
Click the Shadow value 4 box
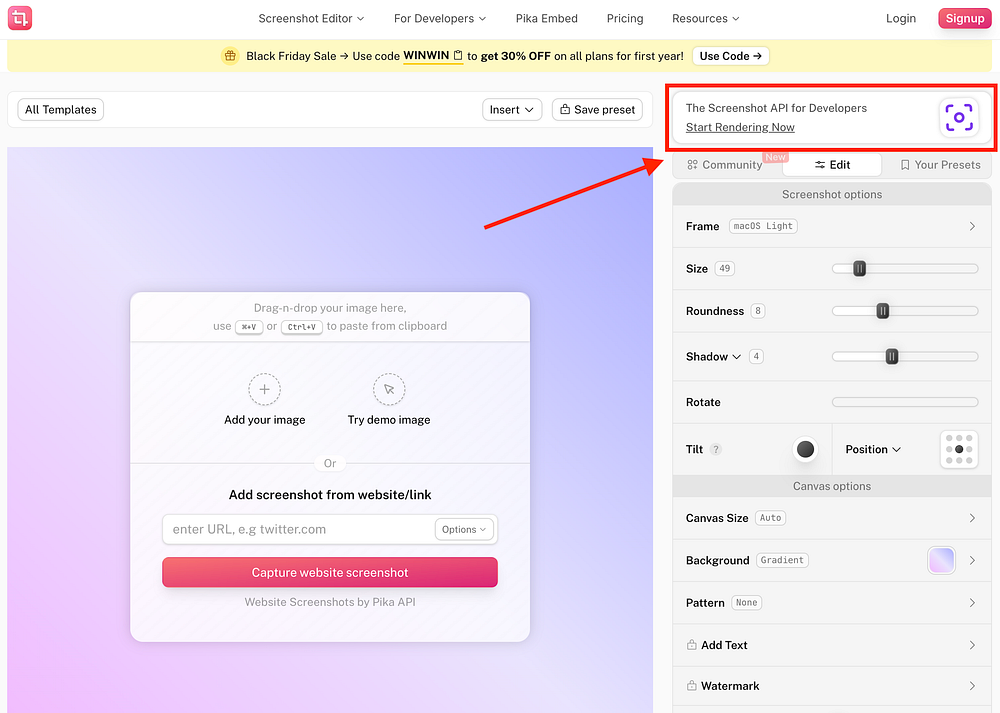click(756, 356)
